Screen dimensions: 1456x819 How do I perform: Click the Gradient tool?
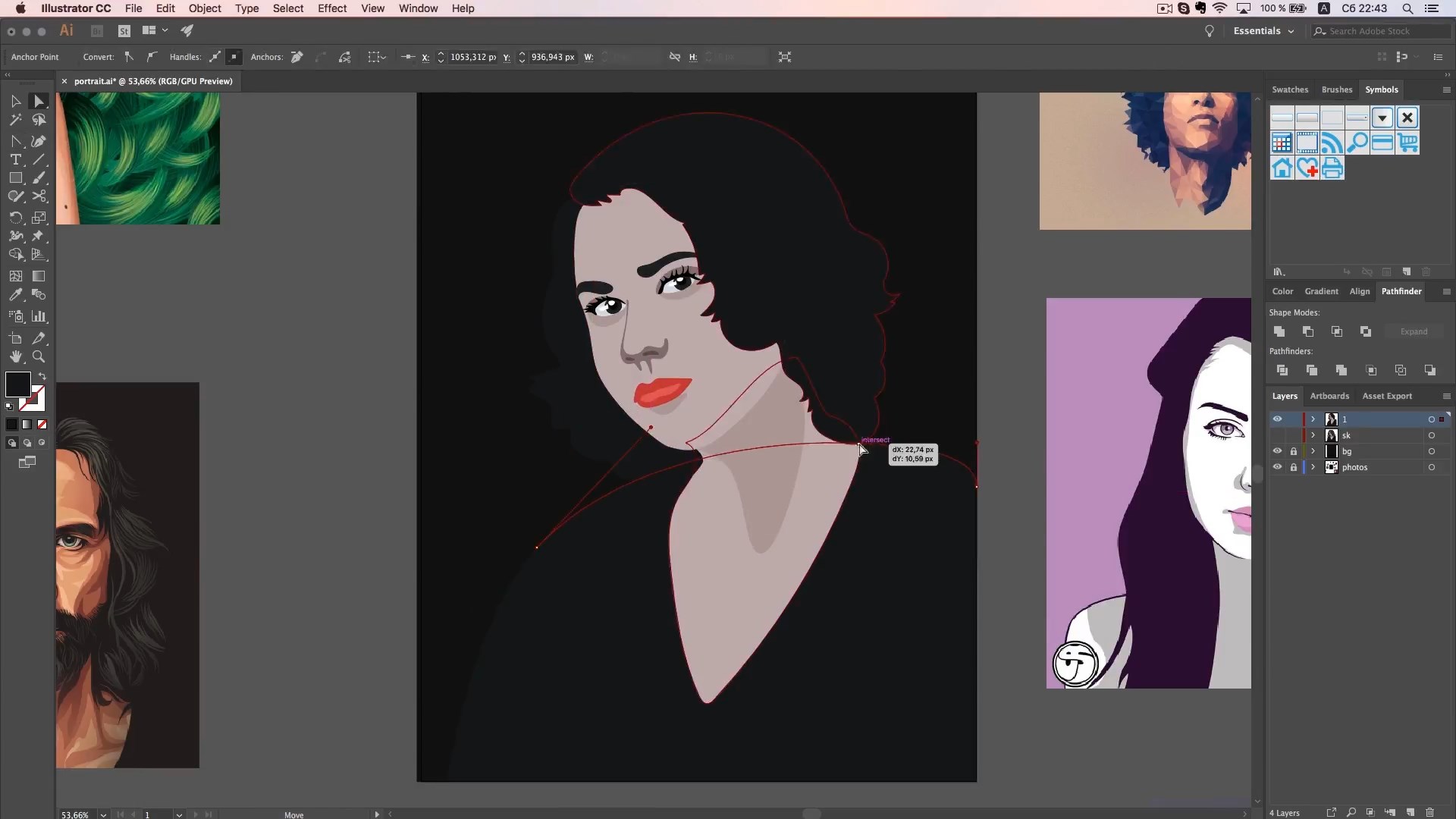(39, 276)
